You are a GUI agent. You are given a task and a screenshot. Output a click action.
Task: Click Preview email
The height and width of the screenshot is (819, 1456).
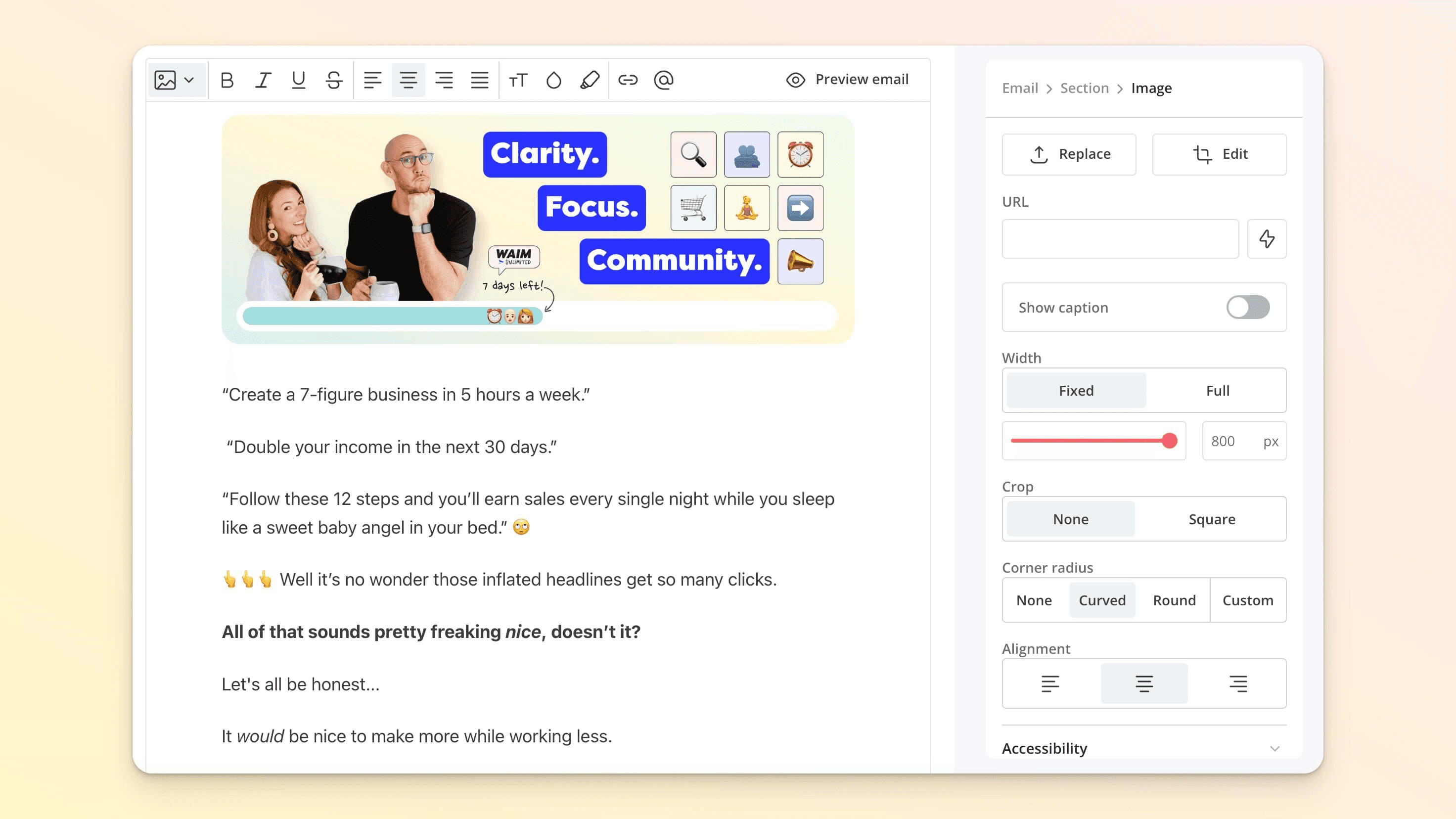click(x=847, y=80)
